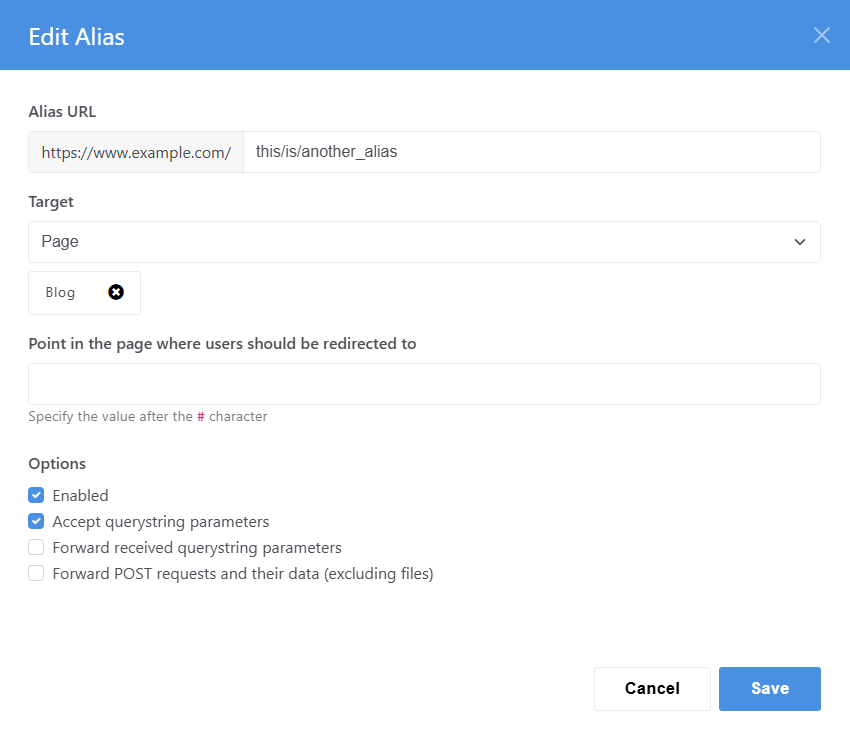The width and height of the screenshot is (850, 740).
Task: Remove the Blog page with its X icon
Action: [x=116, y=292]
